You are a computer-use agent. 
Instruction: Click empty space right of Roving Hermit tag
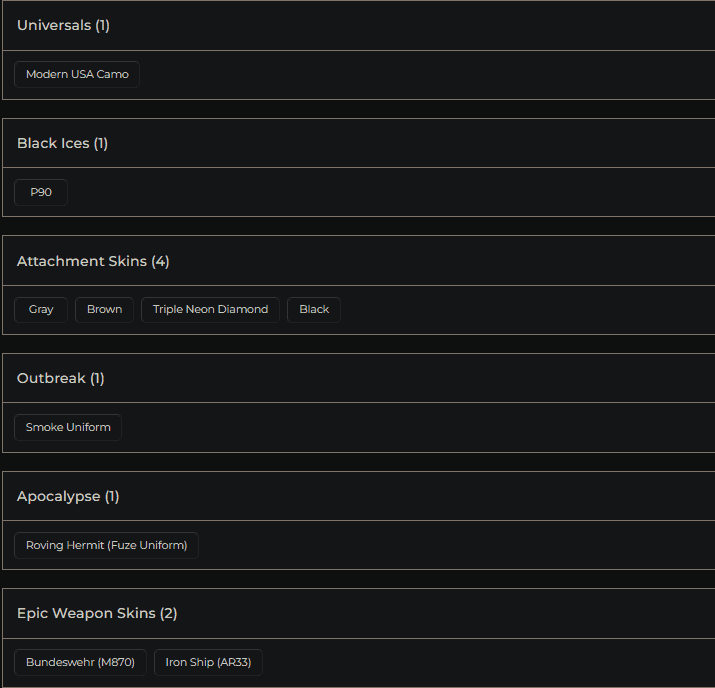coord(450,545)
